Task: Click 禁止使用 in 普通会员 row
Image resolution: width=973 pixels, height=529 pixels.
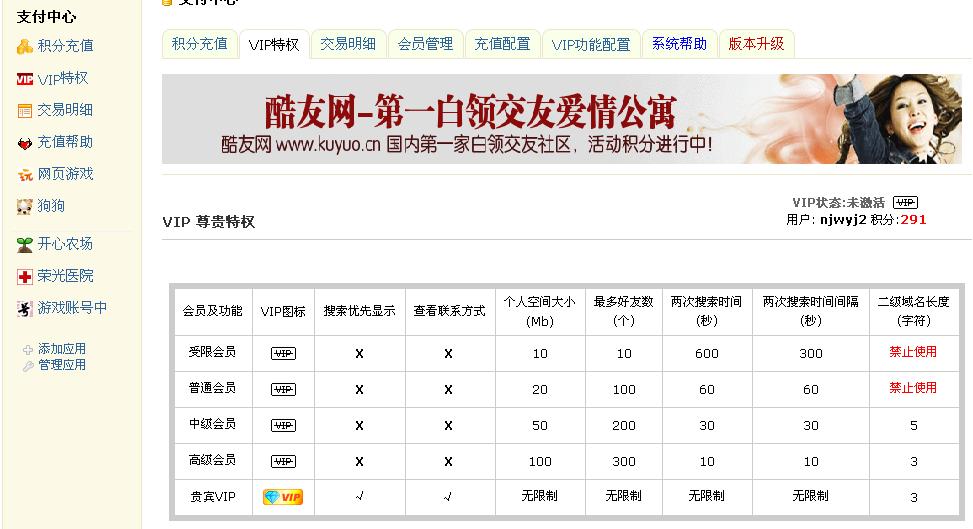Action: [x=913, y=388]
